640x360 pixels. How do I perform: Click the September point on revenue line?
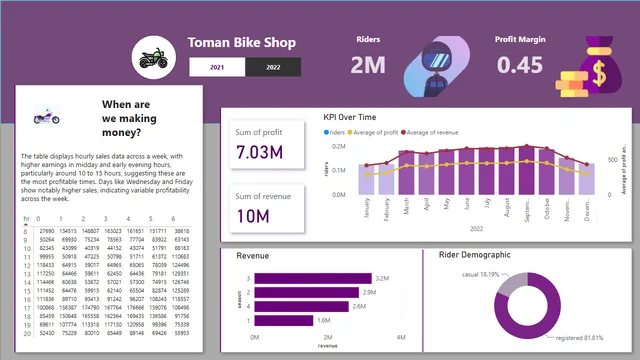tap(527, 146)
